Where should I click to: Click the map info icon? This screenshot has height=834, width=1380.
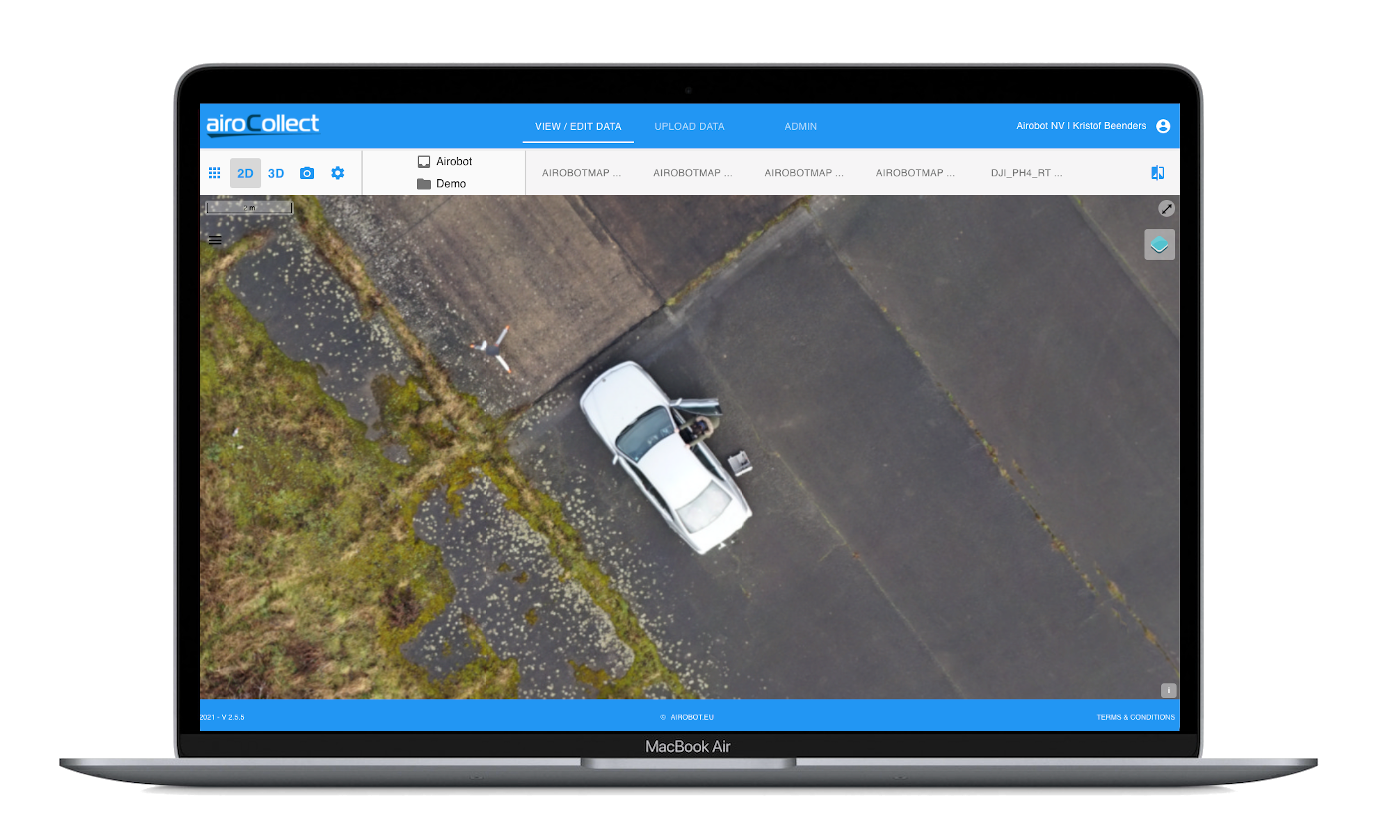[x=1168, y=690]
